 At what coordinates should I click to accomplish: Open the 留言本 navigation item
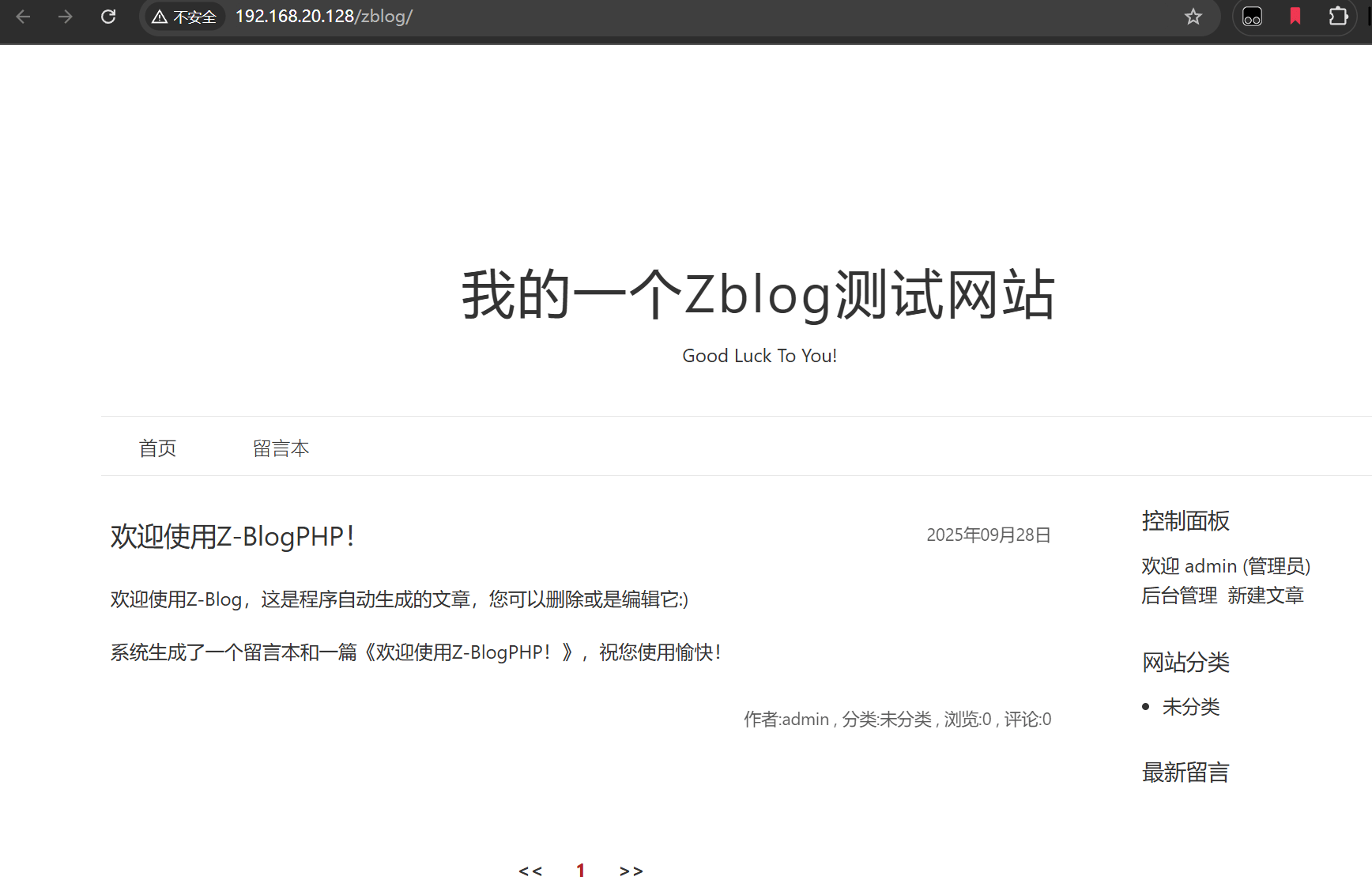tap(281, 448)
